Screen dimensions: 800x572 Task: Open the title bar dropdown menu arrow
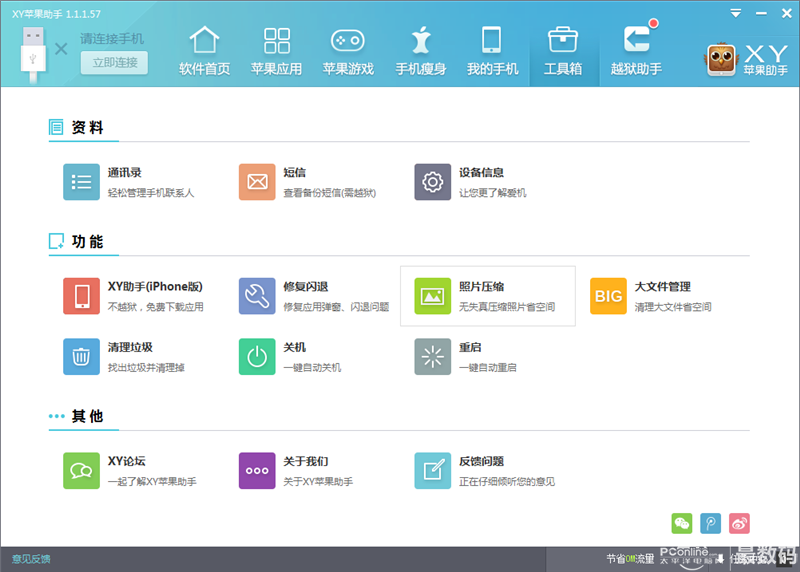click(736, 13)
